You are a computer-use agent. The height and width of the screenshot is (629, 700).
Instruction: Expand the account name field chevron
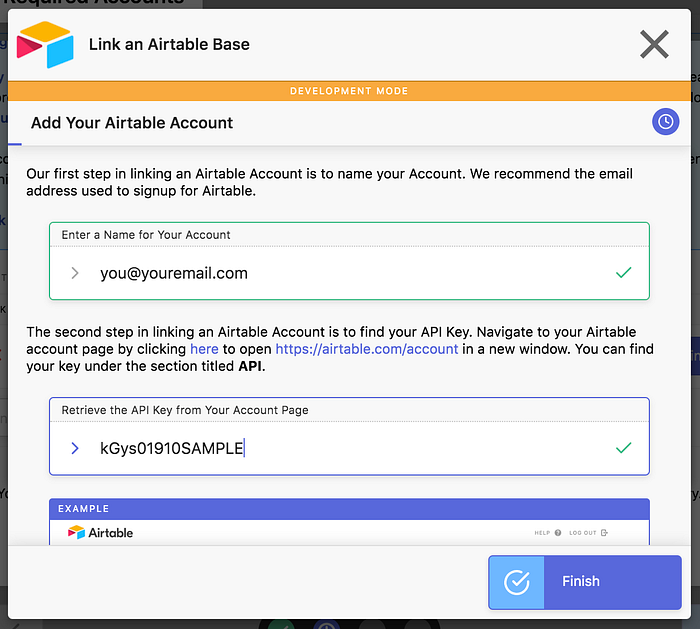click(75, 273)
